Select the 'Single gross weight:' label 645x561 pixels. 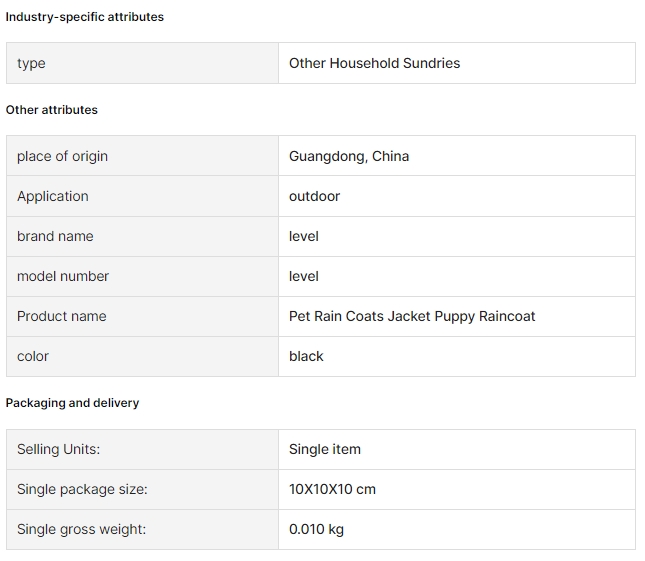click(x=81, y=529)
